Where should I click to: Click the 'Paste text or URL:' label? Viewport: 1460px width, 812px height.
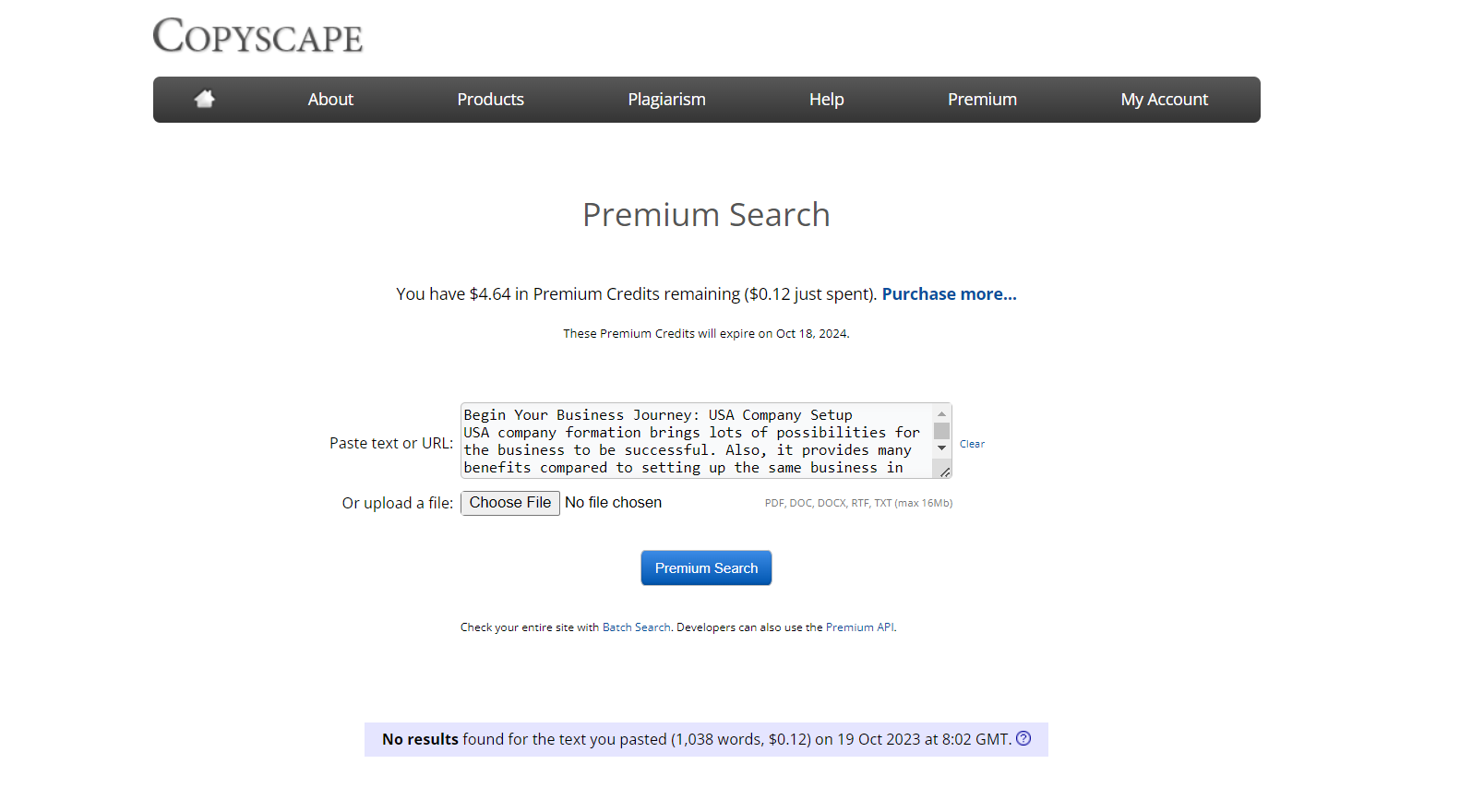[391, 443]
